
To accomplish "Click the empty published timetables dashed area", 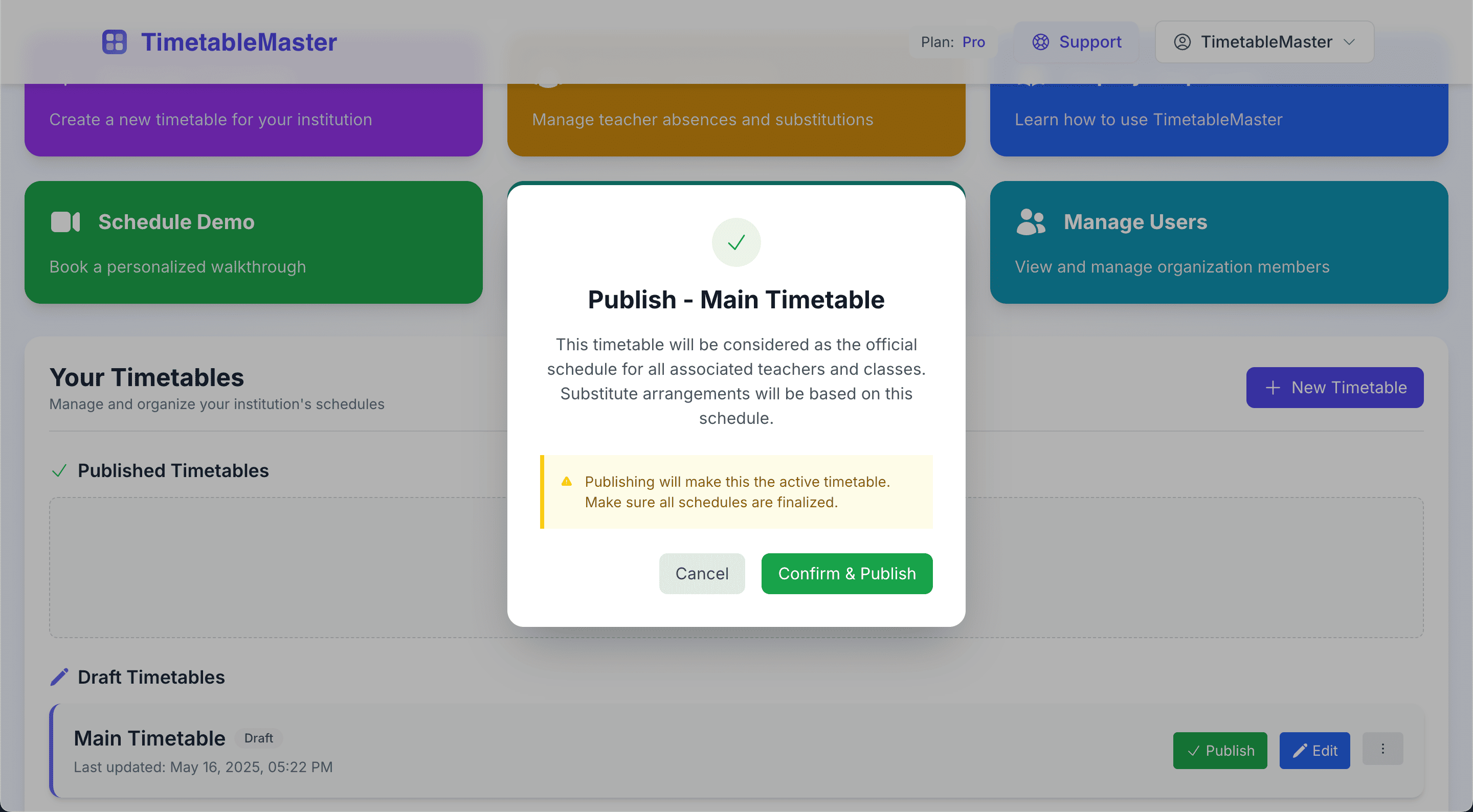I will tap(736, 567).
